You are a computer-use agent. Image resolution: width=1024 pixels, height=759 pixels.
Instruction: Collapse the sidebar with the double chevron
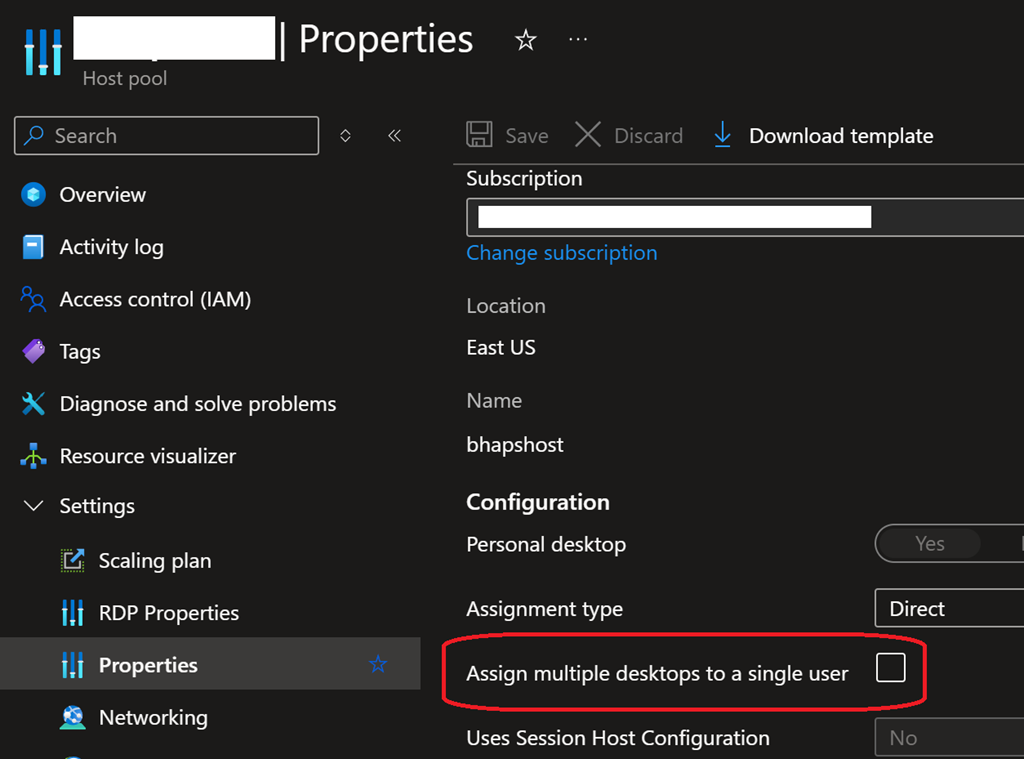click(394, 134)
